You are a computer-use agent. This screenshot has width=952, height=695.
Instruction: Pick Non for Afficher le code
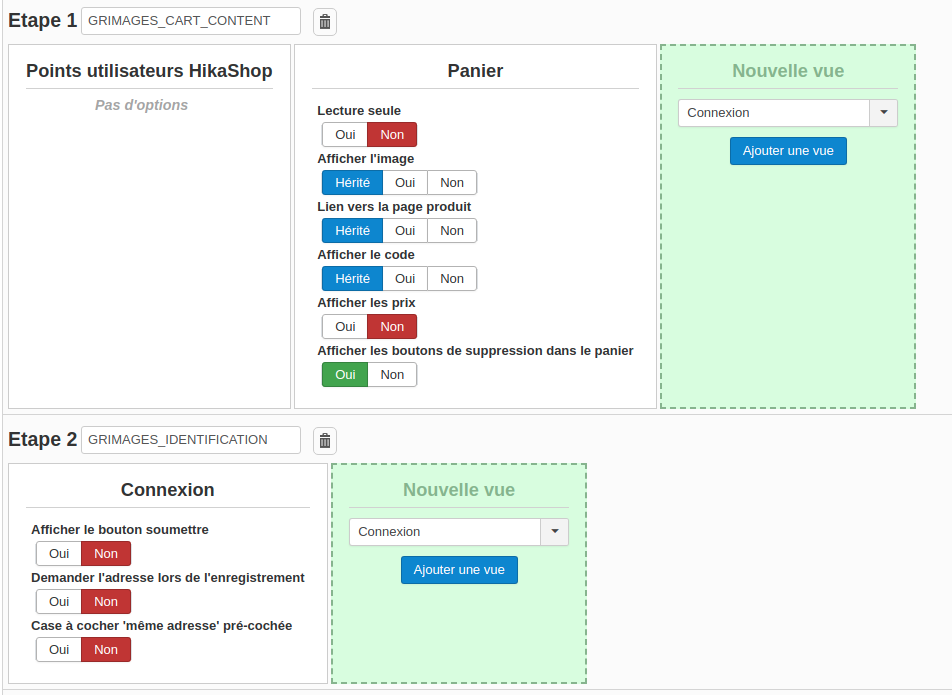click(x=452, y=279)
